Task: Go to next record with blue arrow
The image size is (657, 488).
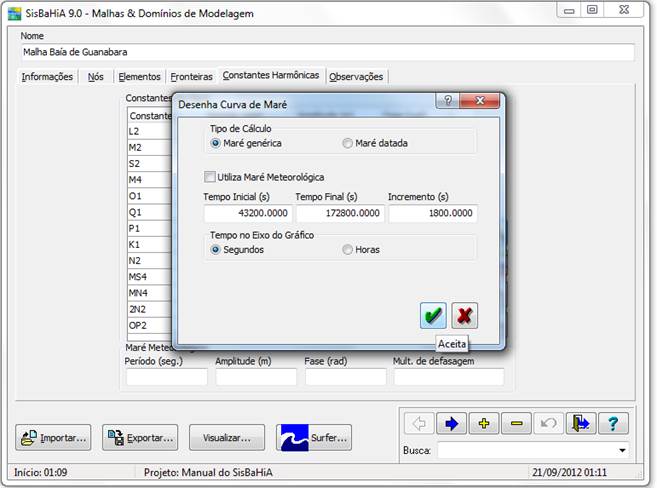Action: pyautogui.click(x=451, y=423)
